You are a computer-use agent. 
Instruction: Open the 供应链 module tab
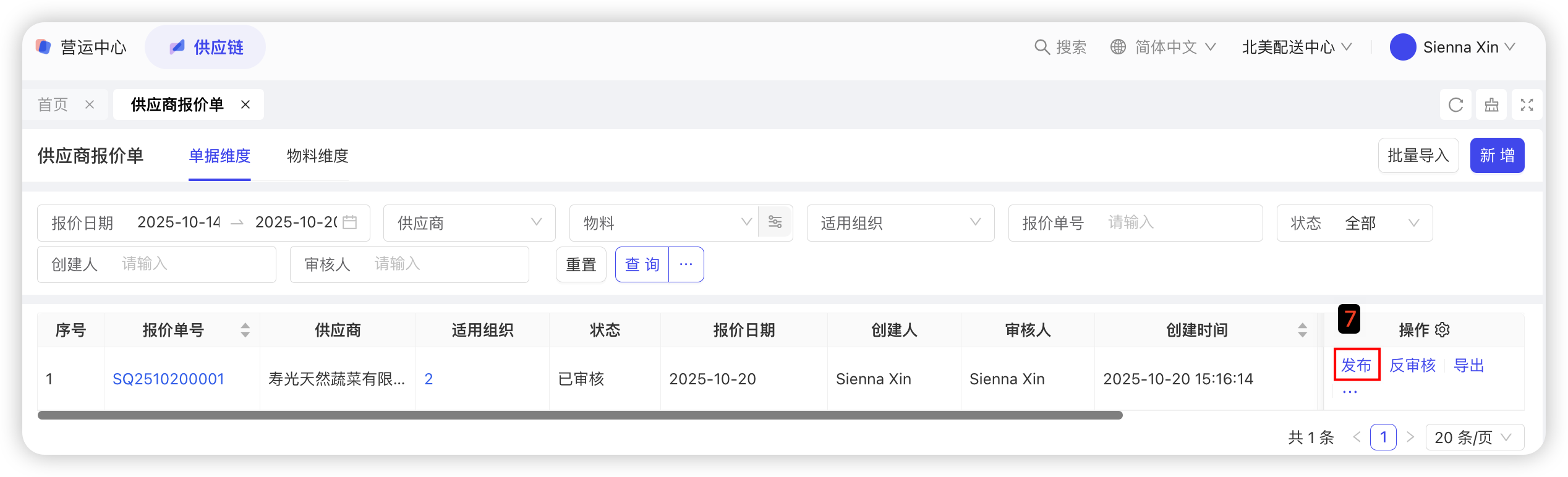206,47
